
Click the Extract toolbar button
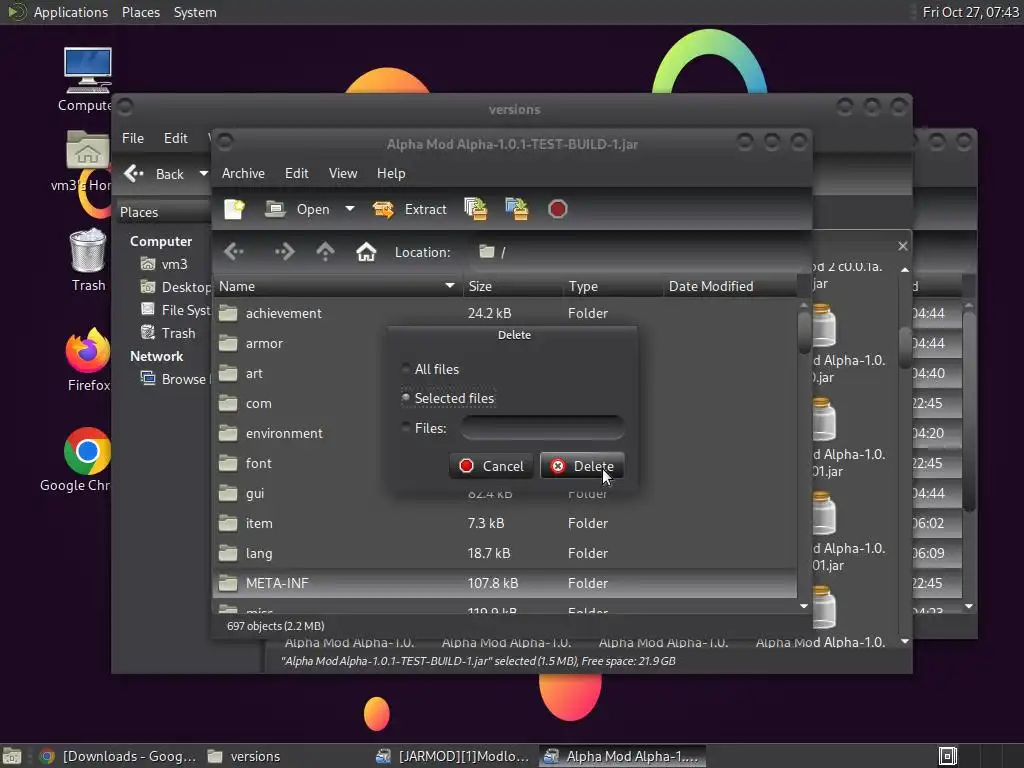click(x=409, y=209)
